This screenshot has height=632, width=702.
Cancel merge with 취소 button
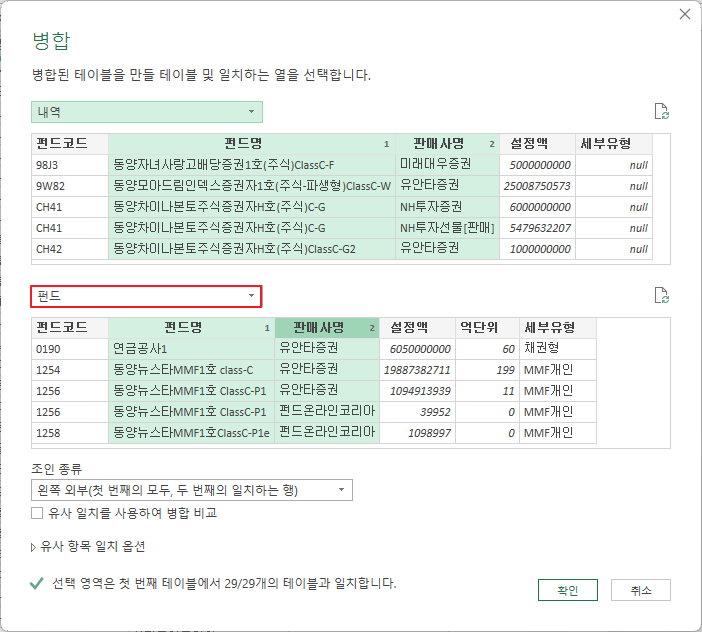point(641,590)
